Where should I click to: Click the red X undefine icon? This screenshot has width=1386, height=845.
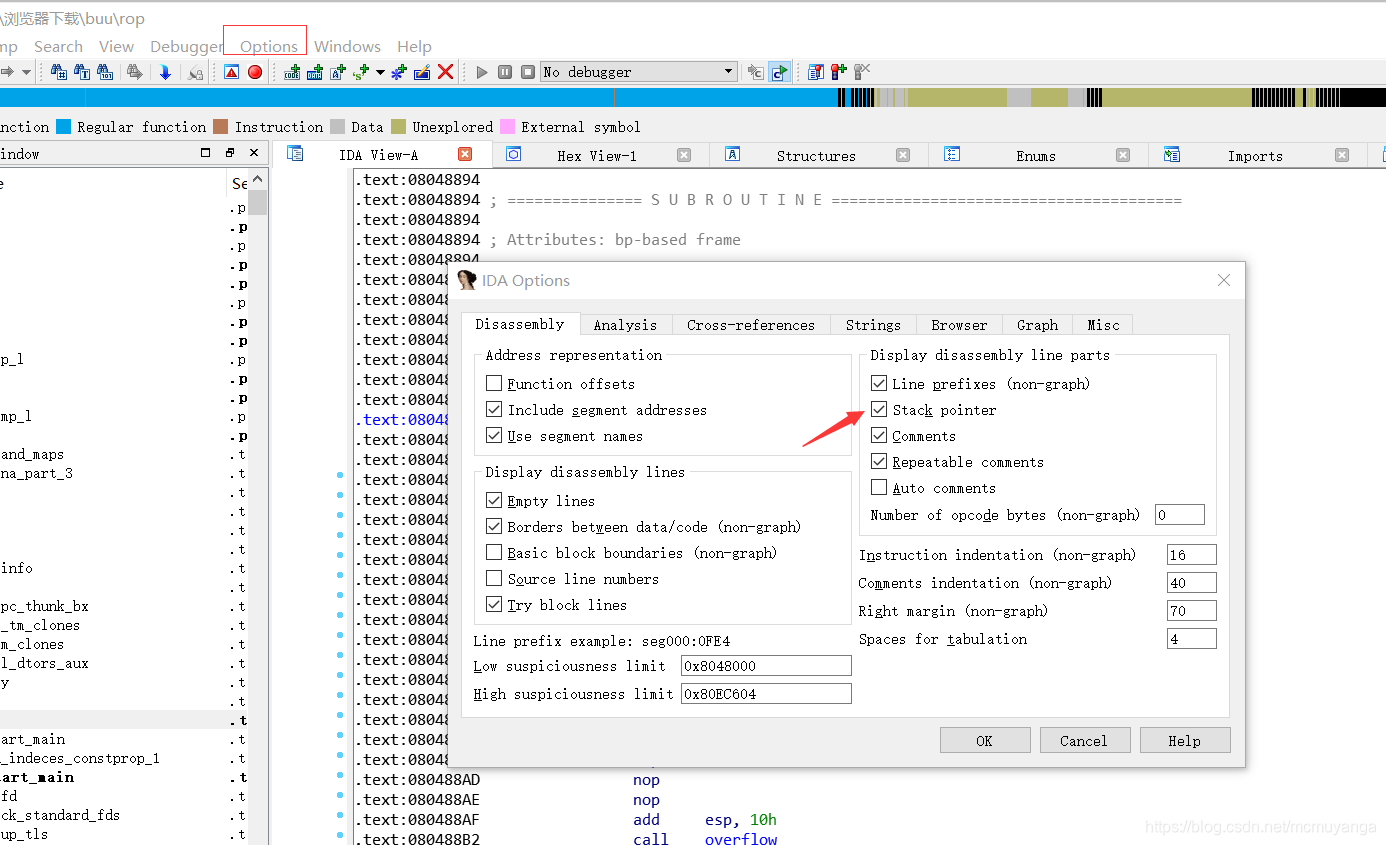click(446, 72)
